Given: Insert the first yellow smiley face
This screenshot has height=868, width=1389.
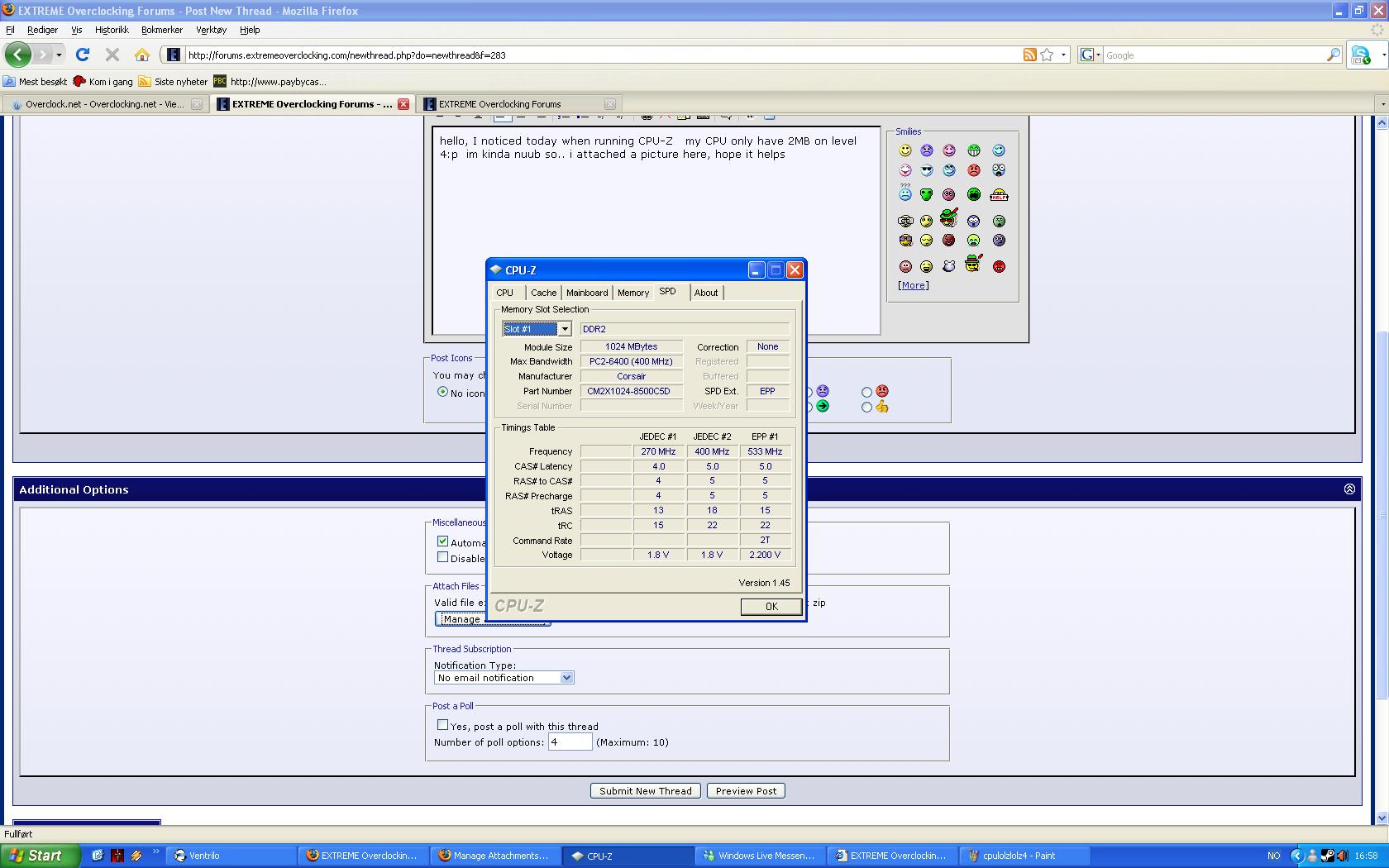Looking at the screenshot, I should click(905, 150).
